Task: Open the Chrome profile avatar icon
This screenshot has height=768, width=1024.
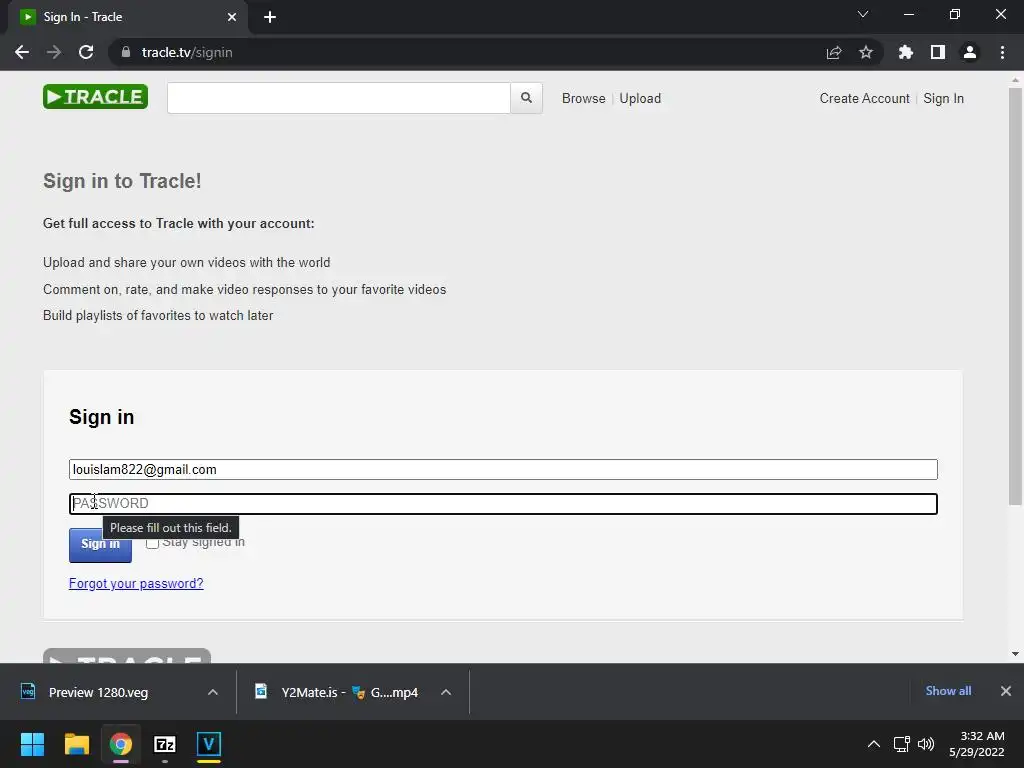Action: coord(970,52)
